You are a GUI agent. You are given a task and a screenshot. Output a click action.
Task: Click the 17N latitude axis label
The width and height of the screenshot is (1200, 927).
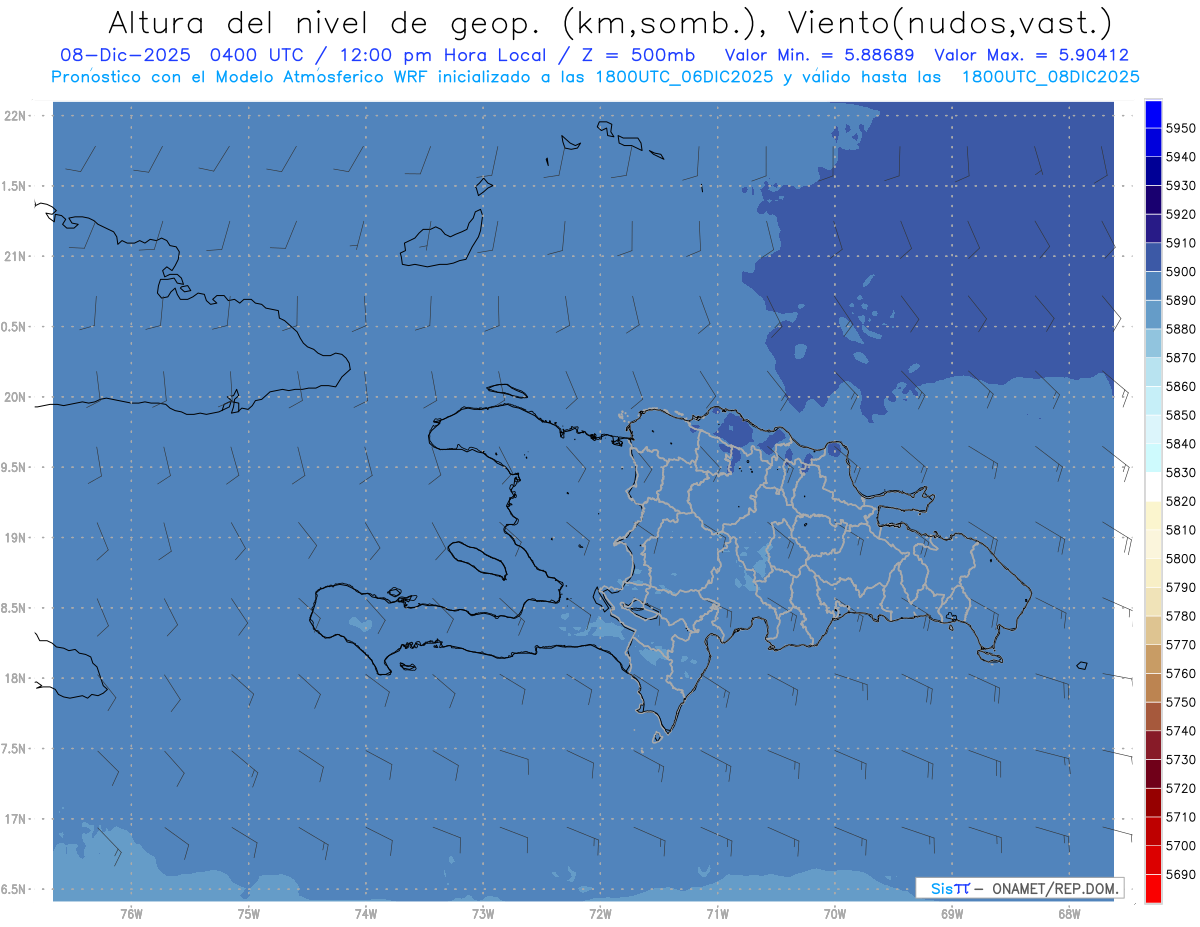tap(15, 819)
